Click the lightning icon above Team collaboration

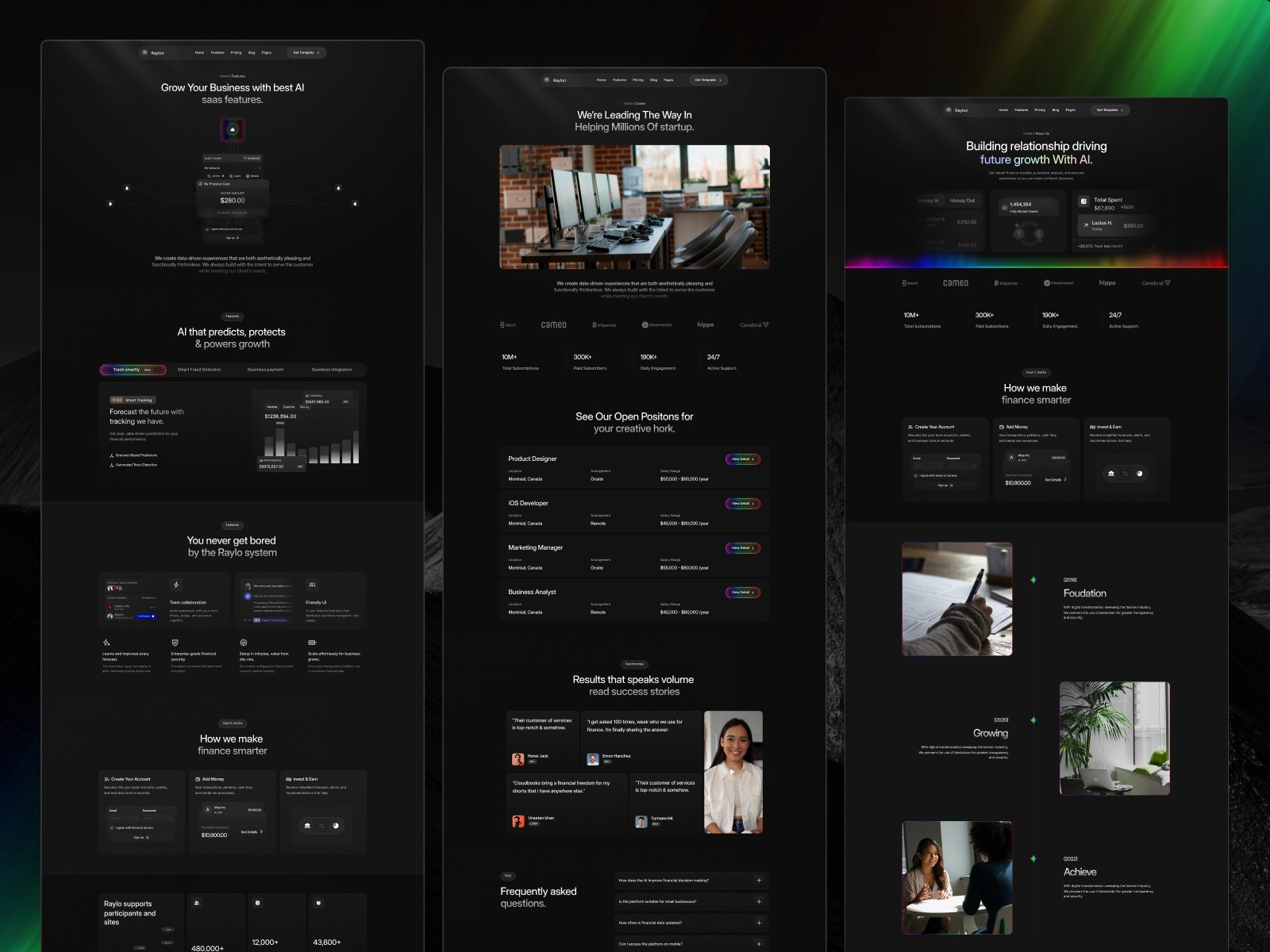[x=176, y=585]
